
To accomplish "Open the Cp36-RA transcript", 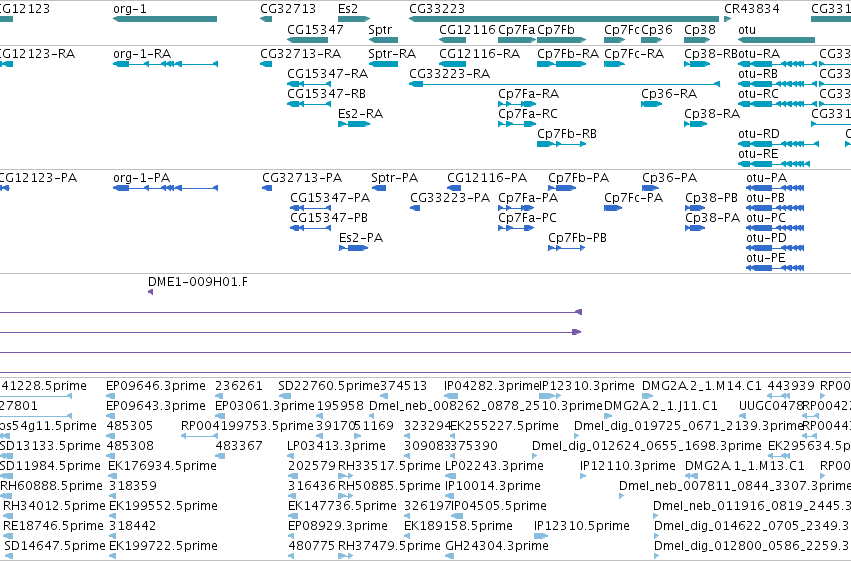I will (x=651, y=104).
